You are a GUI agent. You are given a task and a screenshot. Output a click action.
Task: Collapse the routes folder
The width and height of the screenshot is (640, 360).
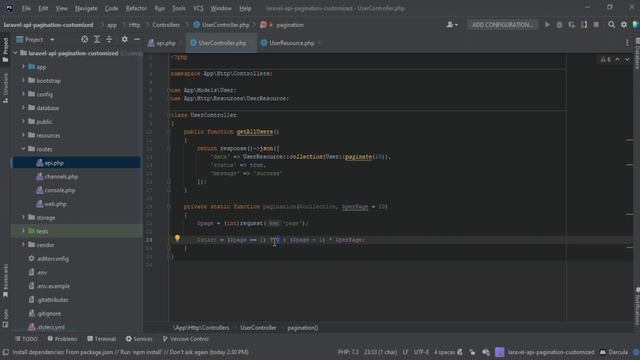23,149
